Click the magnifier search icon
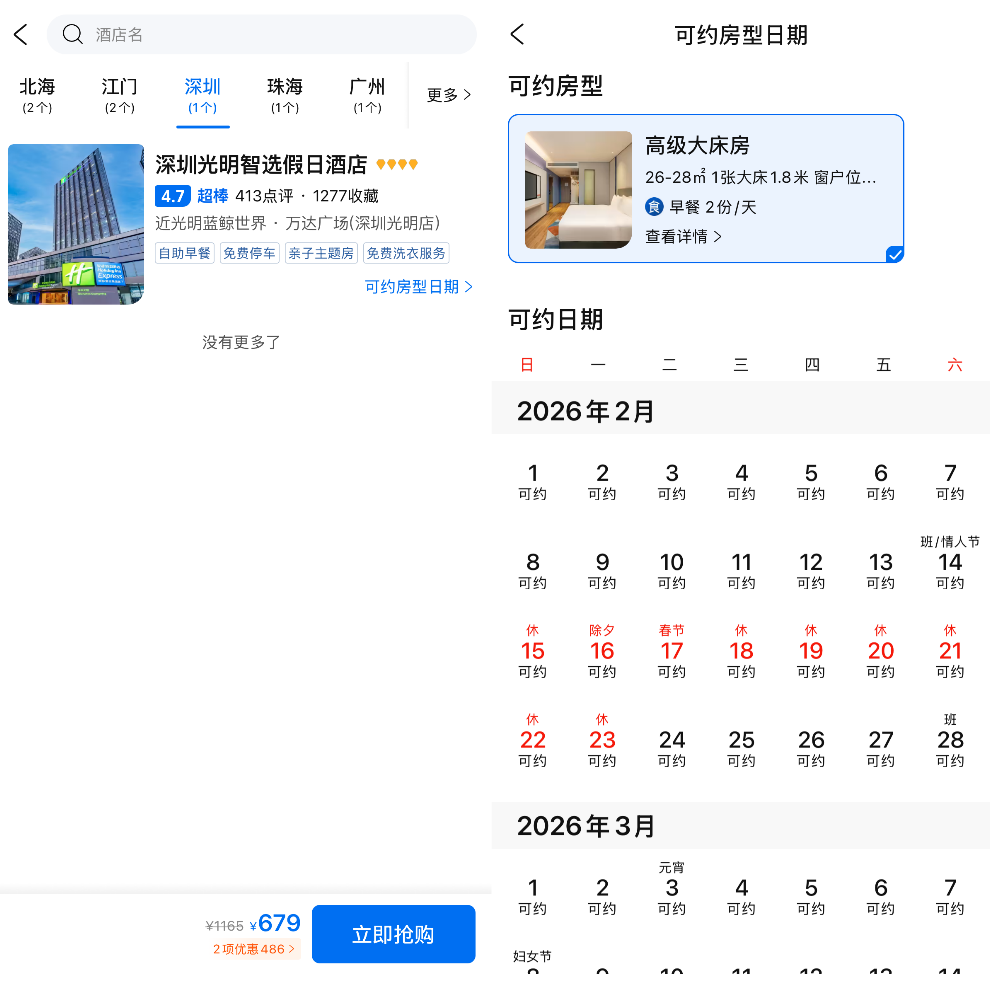990x992 pixels. tap(72, 34)
